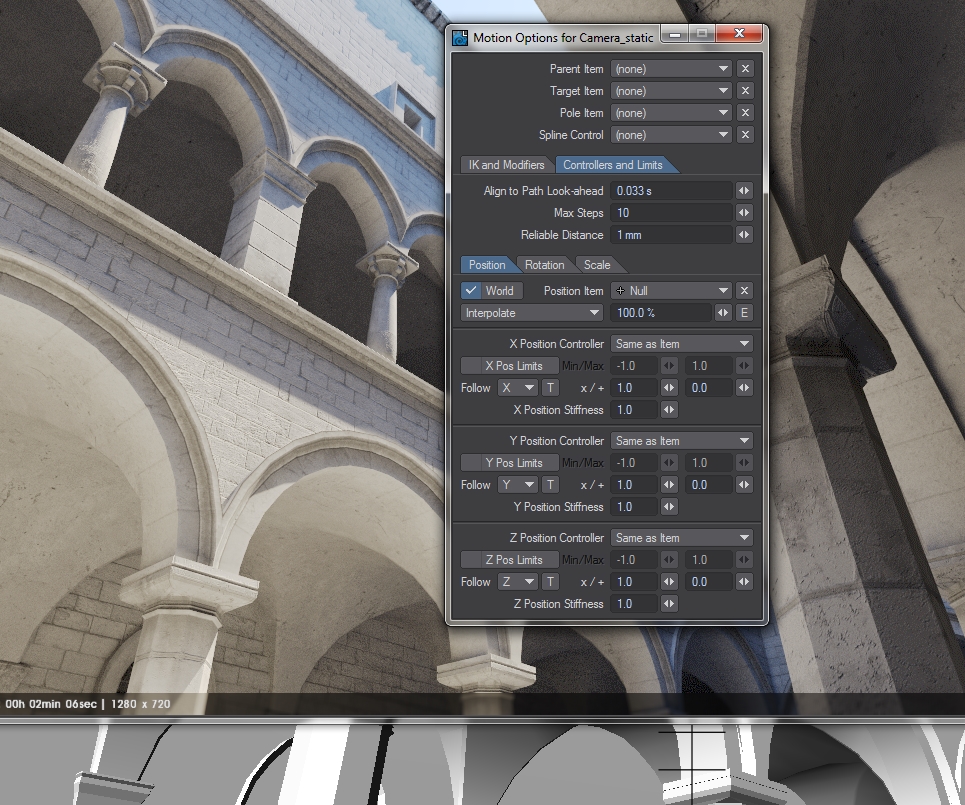Click the T button beside Follow Z
The height and width of the screenshot is (805, 965).
pyautogui.click(x=550, y=582)
